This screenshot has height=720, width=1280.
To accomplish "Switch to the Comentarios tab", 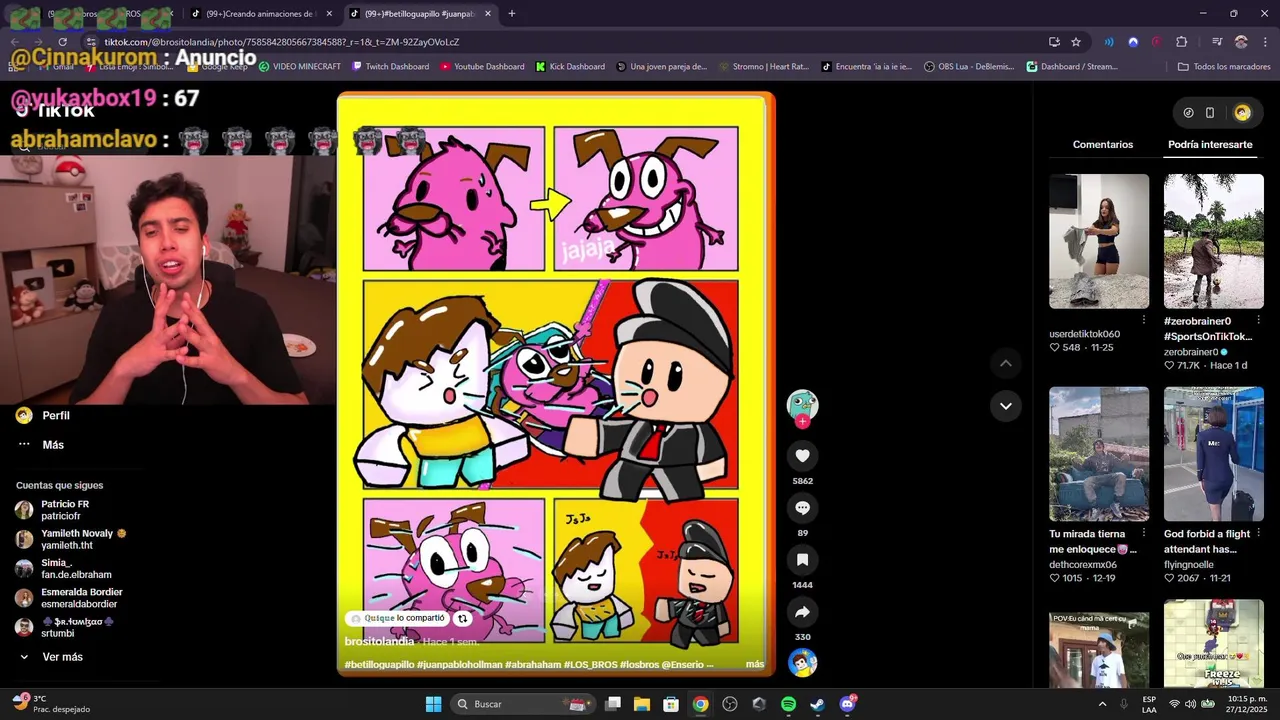I will click(x=1103, y=145).
